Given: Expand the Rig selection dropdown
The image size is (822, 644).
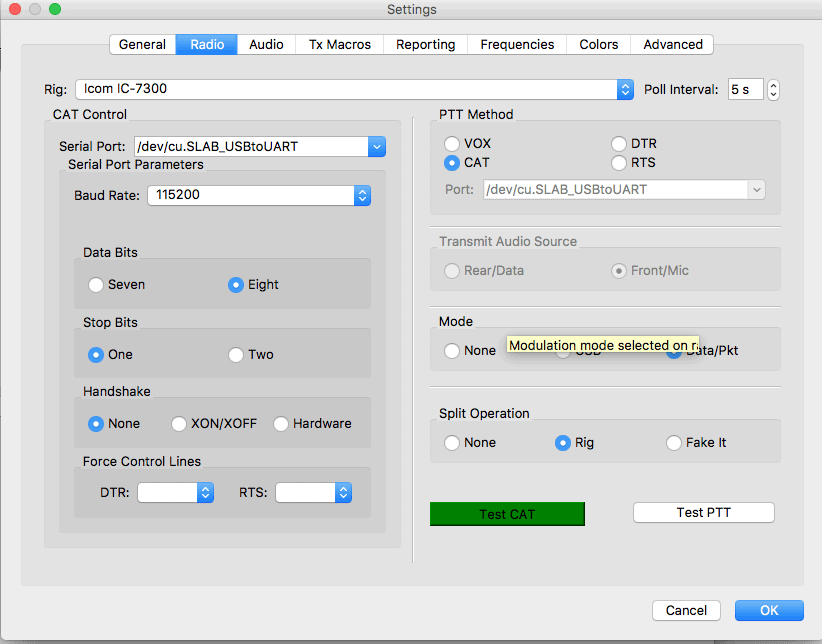Looking at the screenshot, I should (625, 89).
